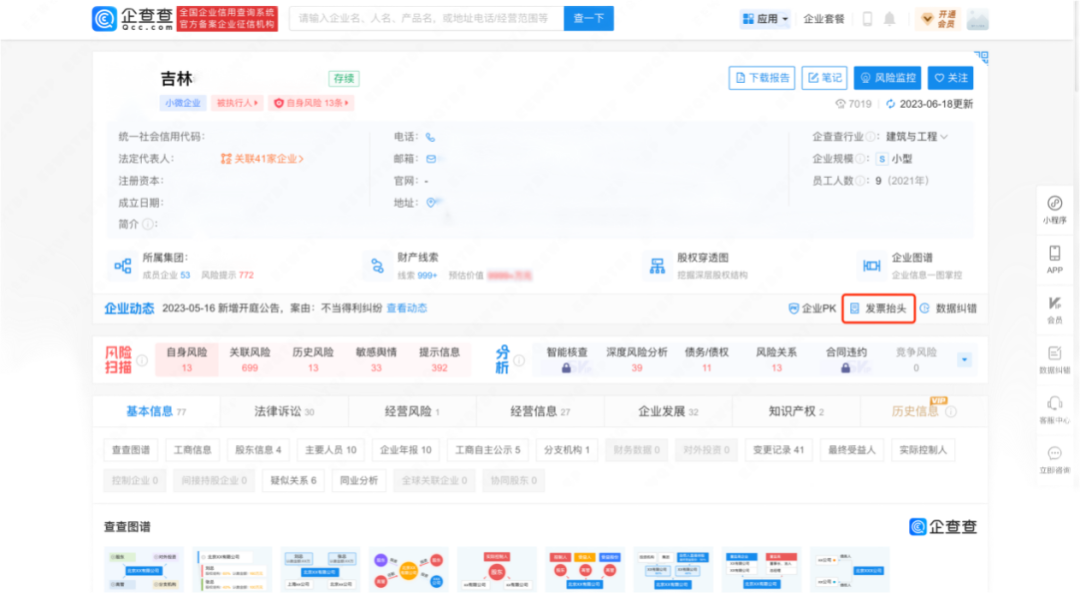
Task: Click the location pin icon next to 地址
Action: (430, 202)
